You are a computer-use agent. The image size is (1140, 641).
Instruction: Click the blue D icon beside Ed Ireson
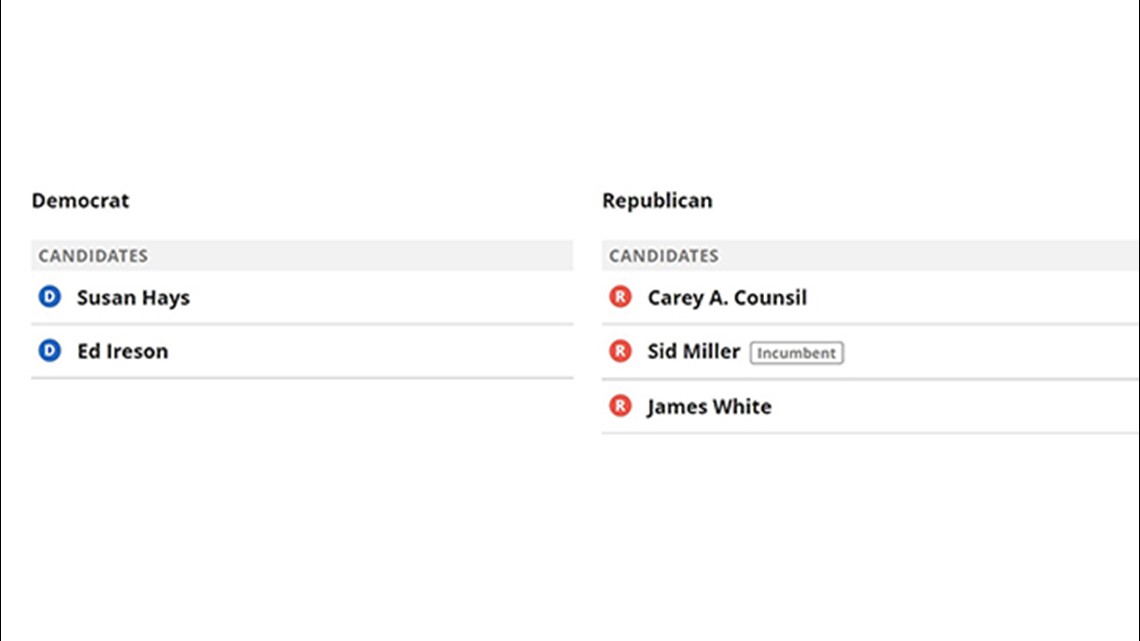49,350
